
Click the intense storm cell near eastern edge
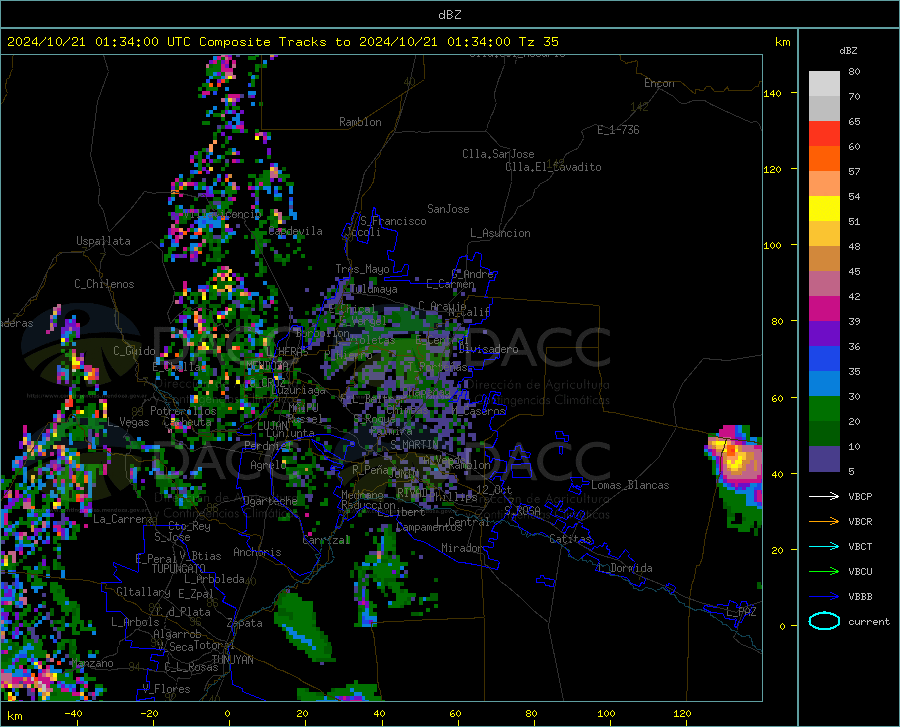(x=736, y=460)
